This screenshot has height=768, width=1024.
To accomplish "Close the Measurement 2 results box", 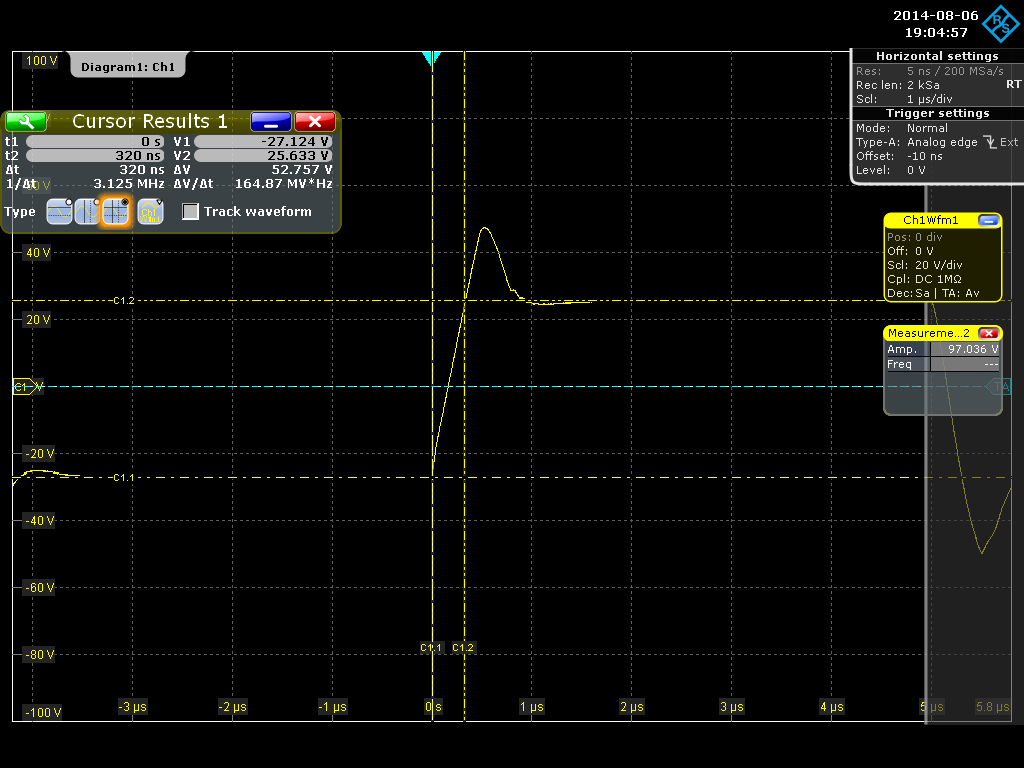I will pyautogui.click(x=988, y=333).
